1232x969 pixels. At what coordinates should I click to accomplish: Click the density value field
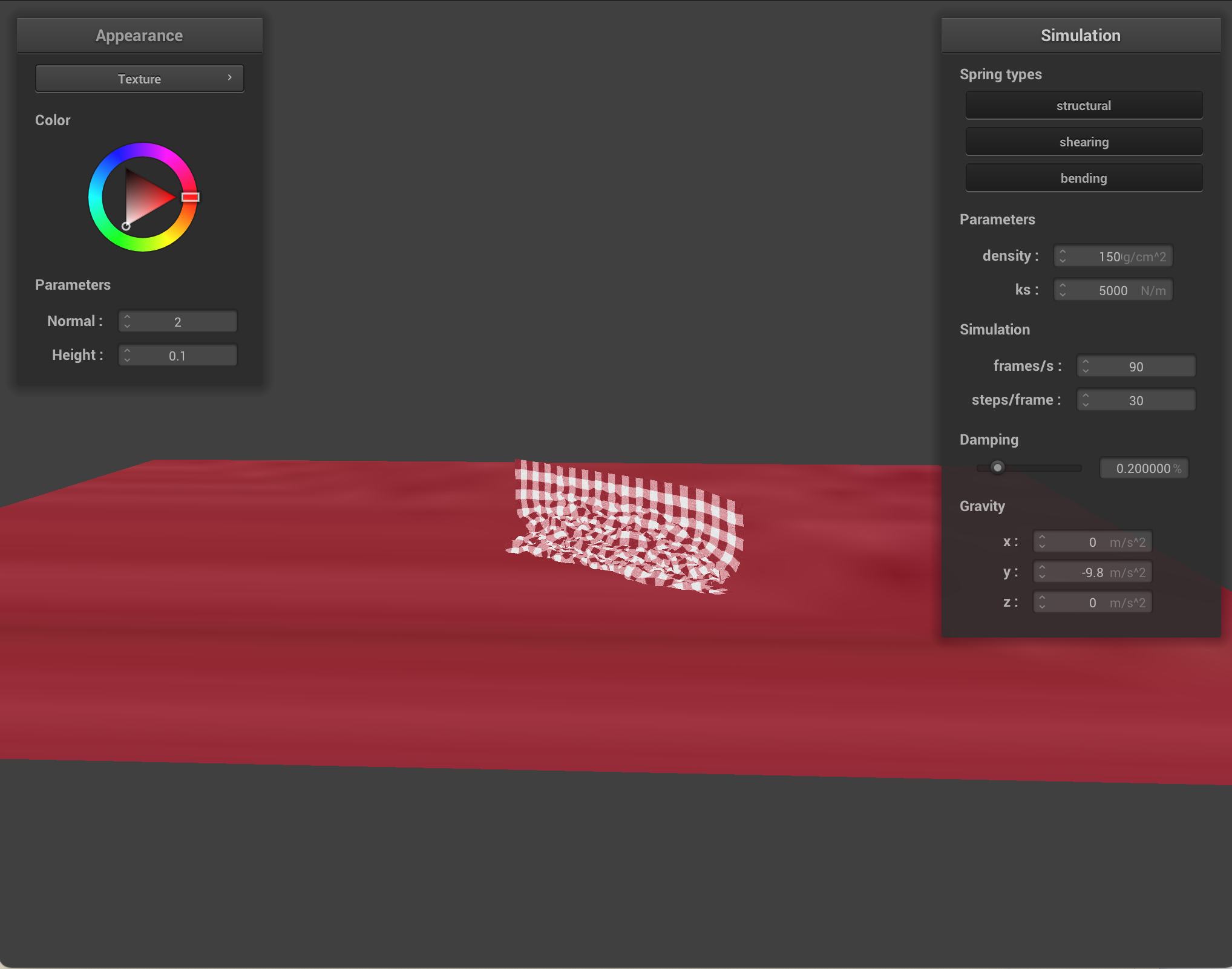pyautogui.click(x=1113, y=256)
